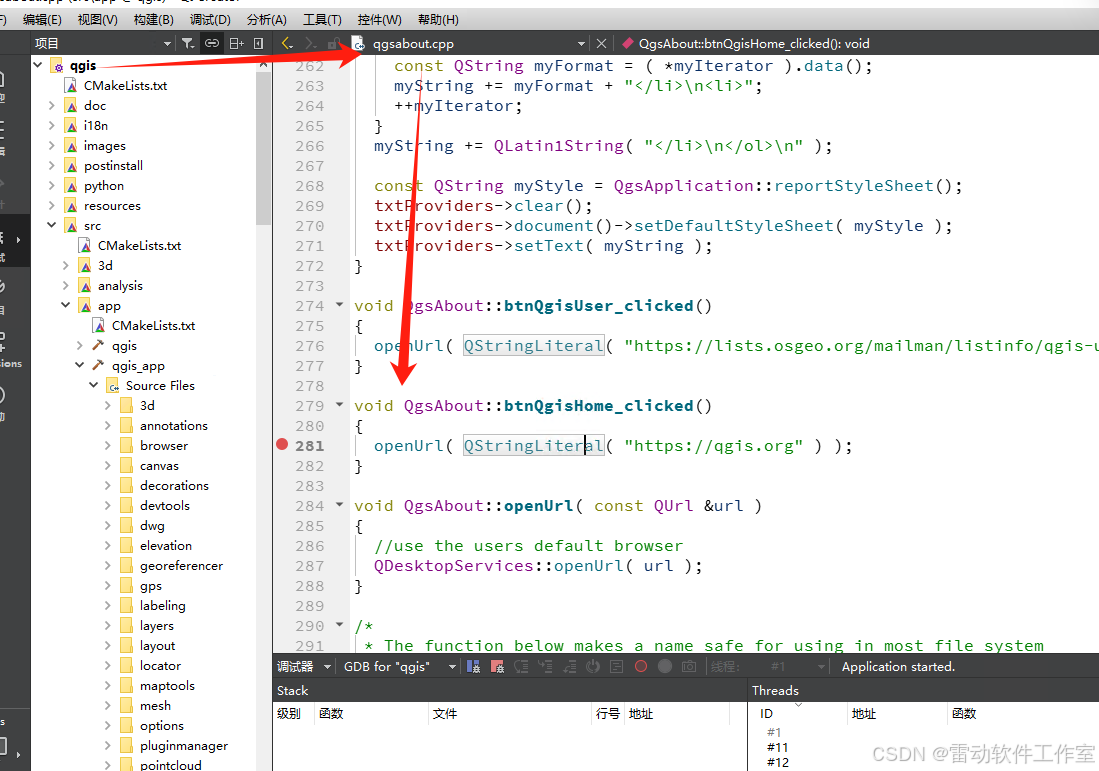Click the snapshot camera icon in debugger toolbar

click(689, 667)
